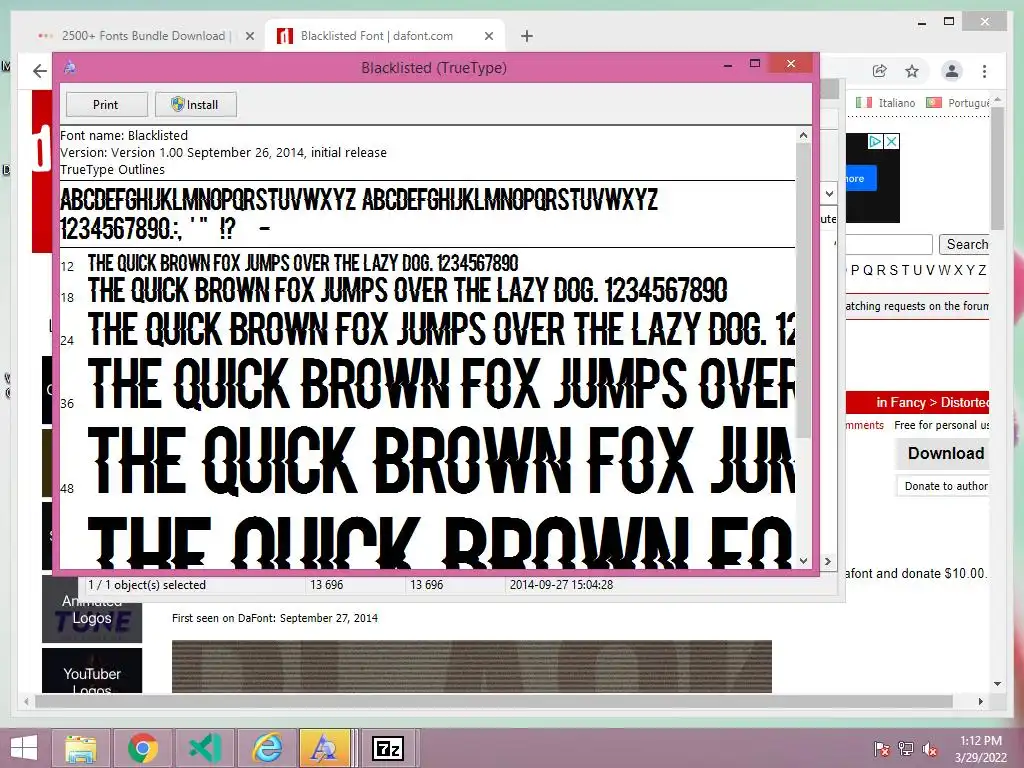The width and height of the screenshot is (1024, 768).
Task: Click the dafont search input field
Action: click(x=889, y=244)
